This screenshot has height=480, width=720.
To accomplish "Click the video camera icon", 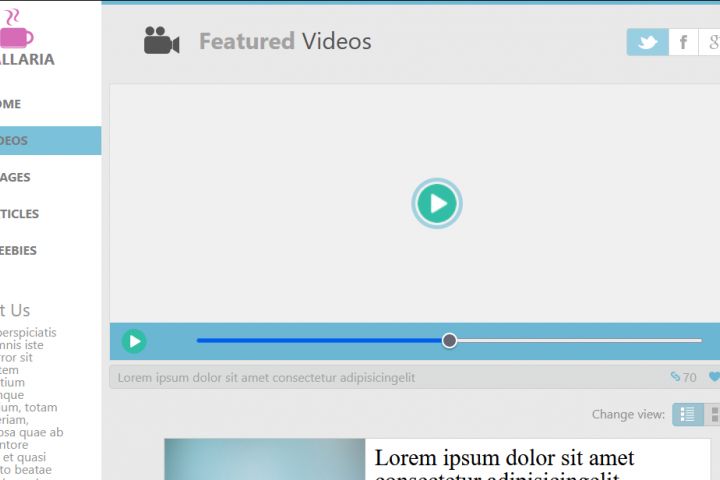I will click(x=162, y=40).
